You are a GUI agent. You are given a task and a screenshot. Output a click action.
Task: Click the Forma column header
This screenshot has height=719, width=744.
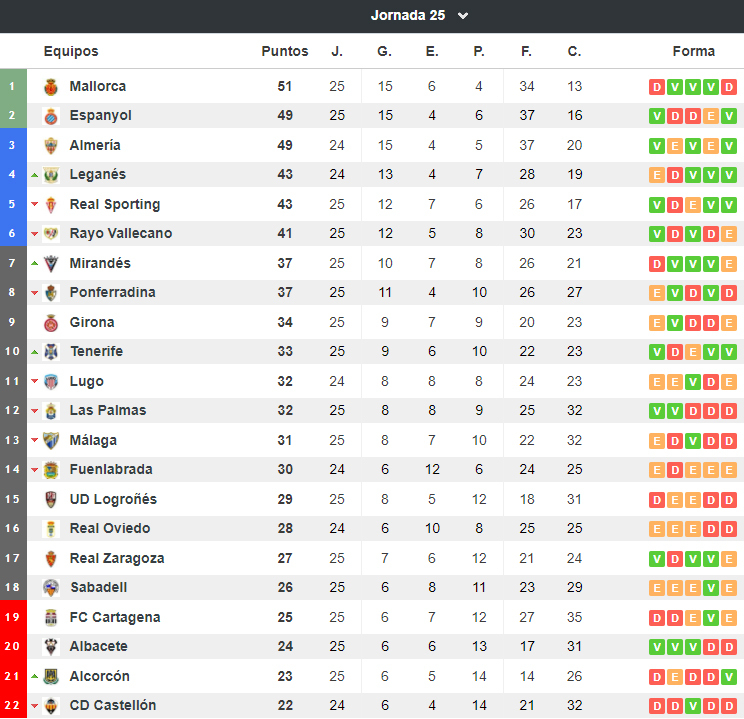tap(693, 51)
